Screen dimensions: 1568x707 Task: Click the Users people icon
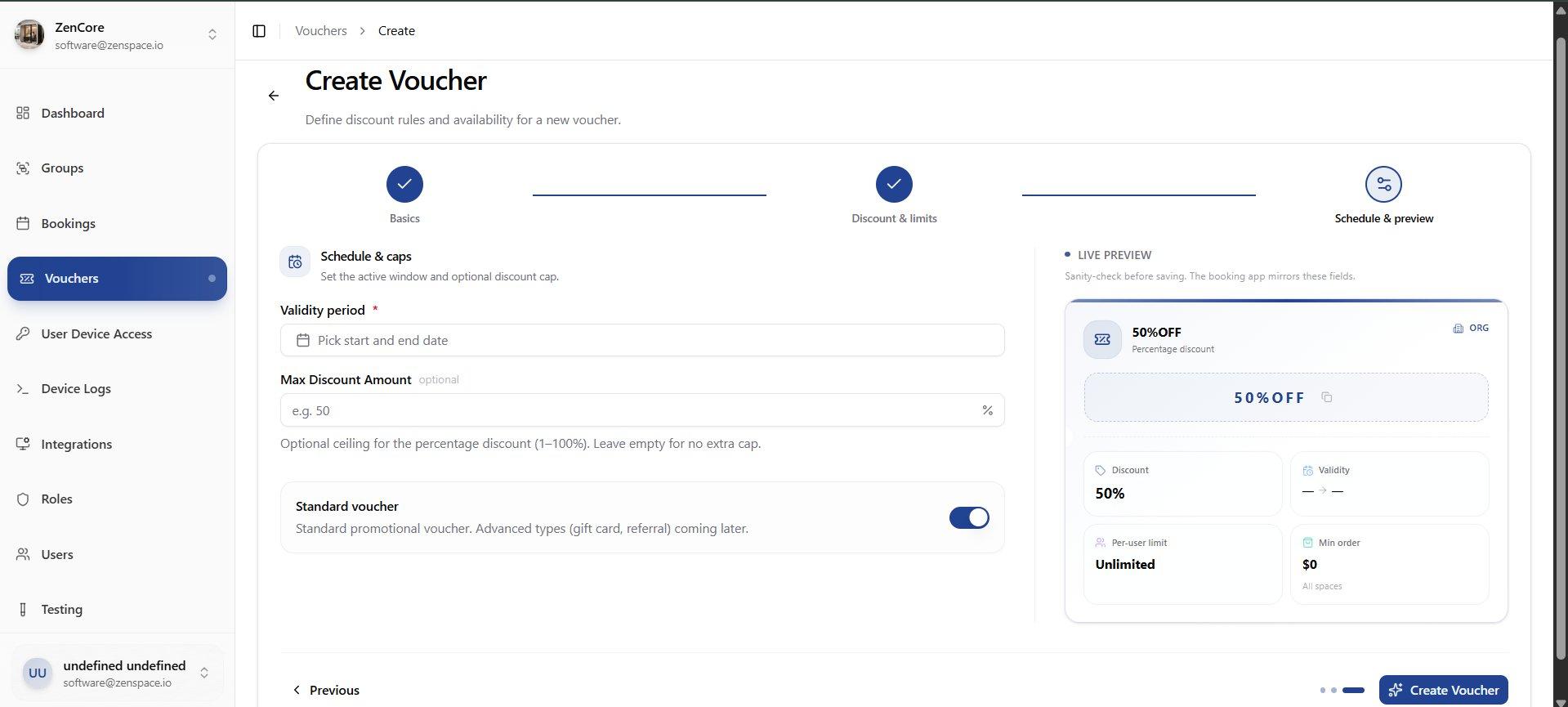pos(23,554)
